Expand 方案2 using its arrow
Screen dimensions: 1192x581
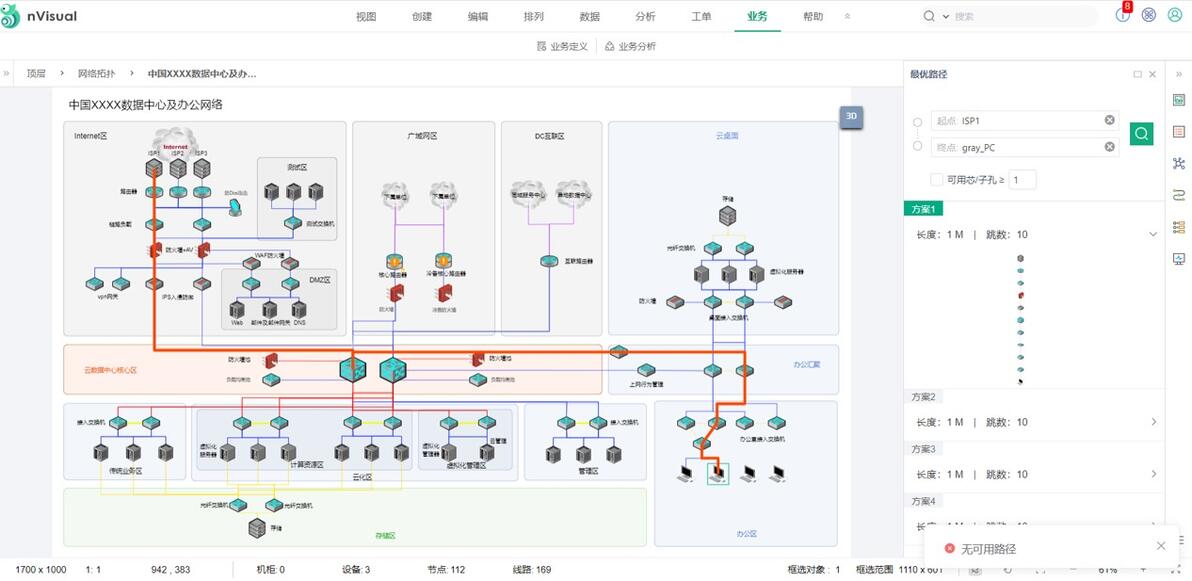(x=1153, y=422)
